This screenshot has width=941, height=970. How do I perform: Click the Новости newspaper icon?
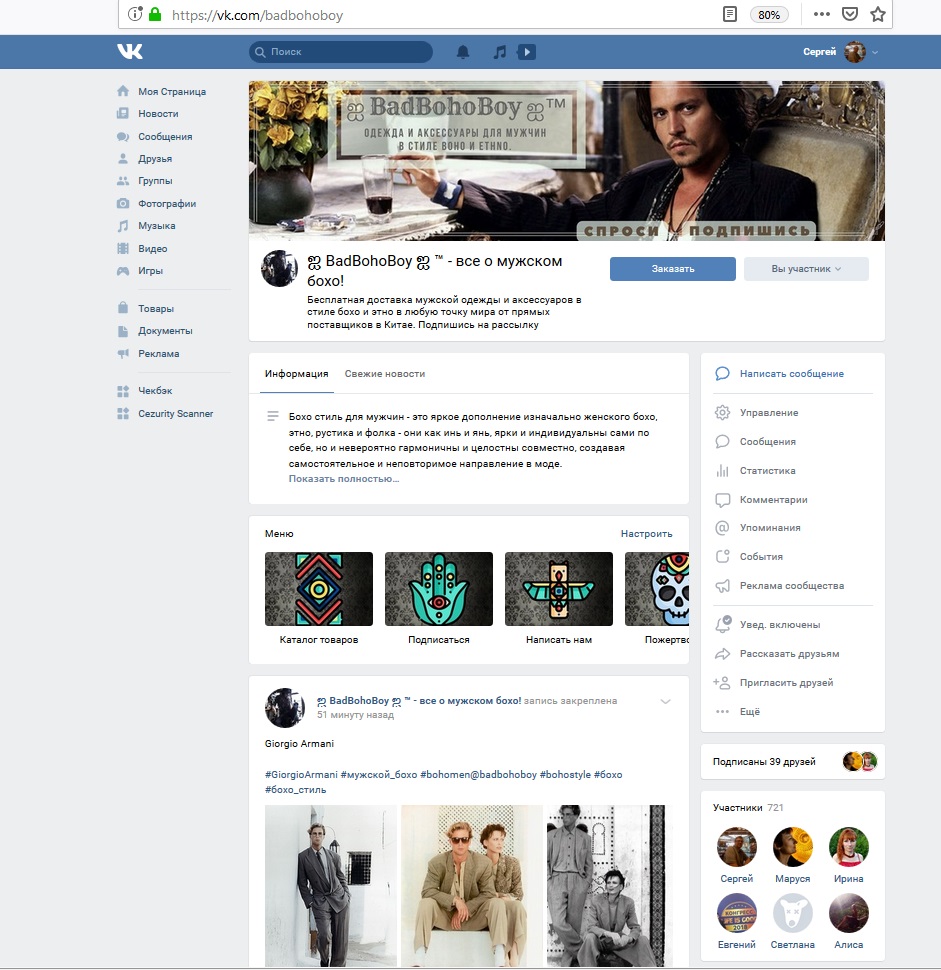[123, 113]
